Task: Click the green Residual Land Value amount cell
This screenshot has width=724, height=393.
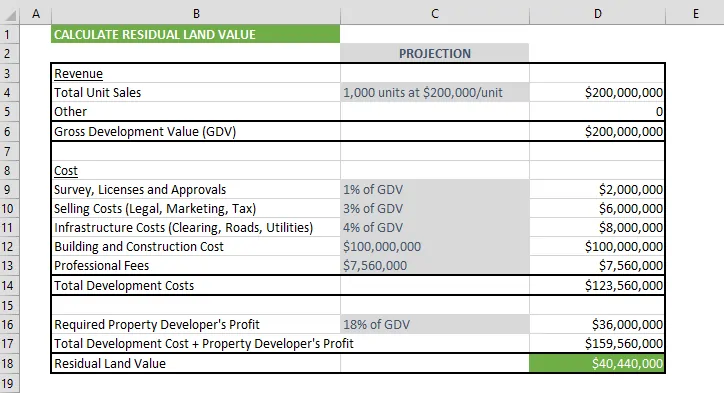Action: point(597,363)
